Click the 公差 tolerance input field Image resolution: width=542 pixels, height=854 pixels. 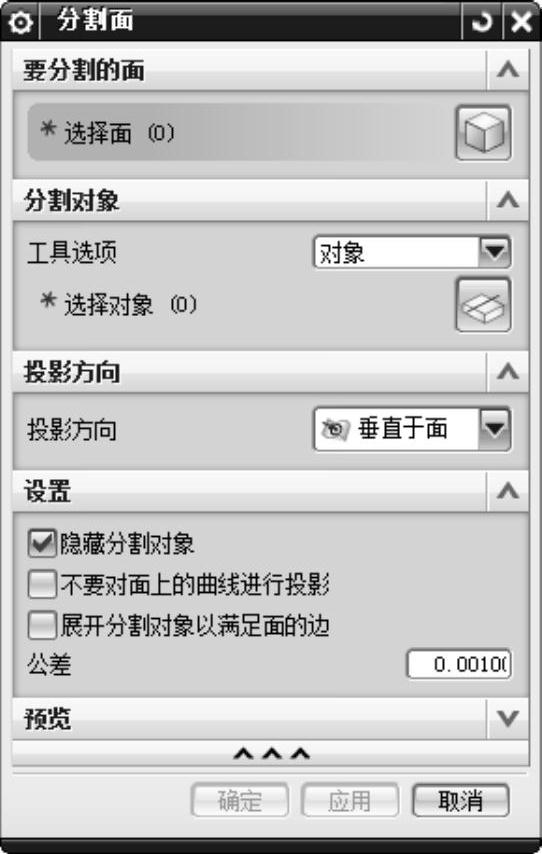pos(459,664)
